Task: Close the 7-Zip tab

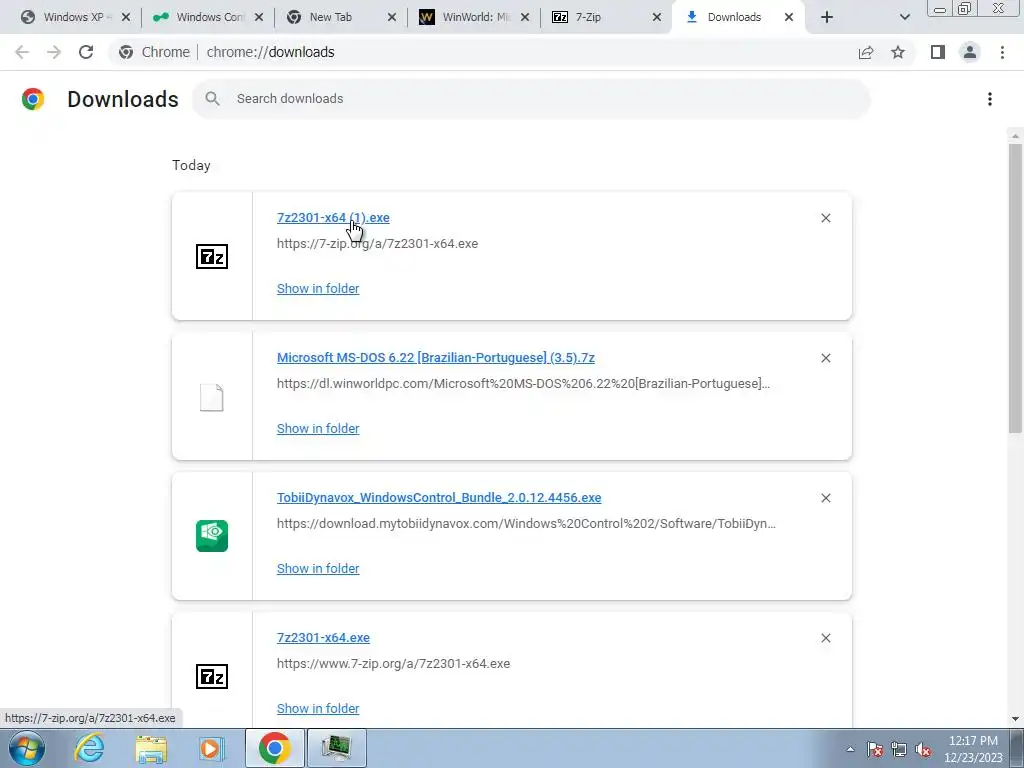Action: coord(656,18)
